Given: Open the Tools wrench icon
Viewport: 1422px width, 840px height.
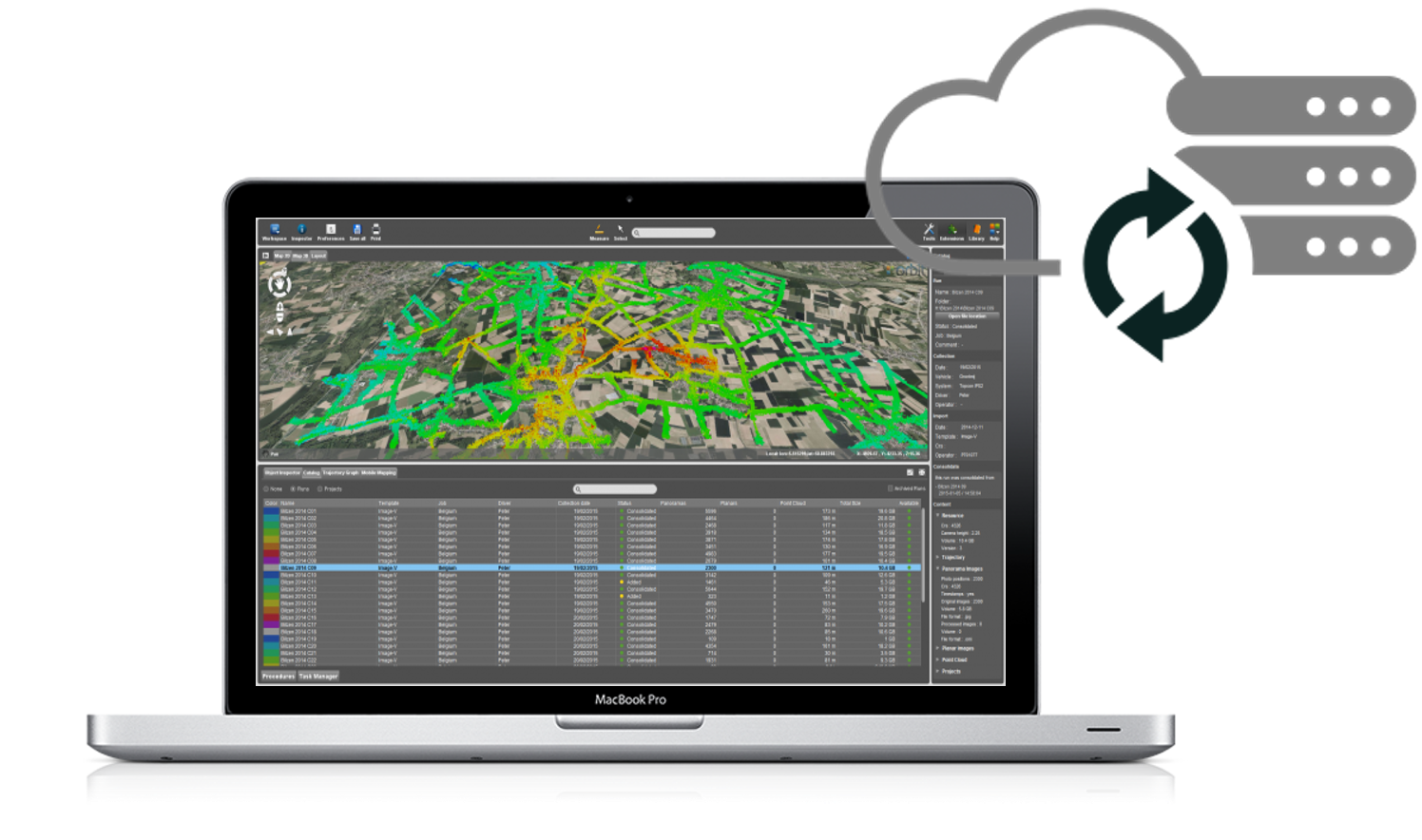Looking at the screenshot, I should 929,230.
